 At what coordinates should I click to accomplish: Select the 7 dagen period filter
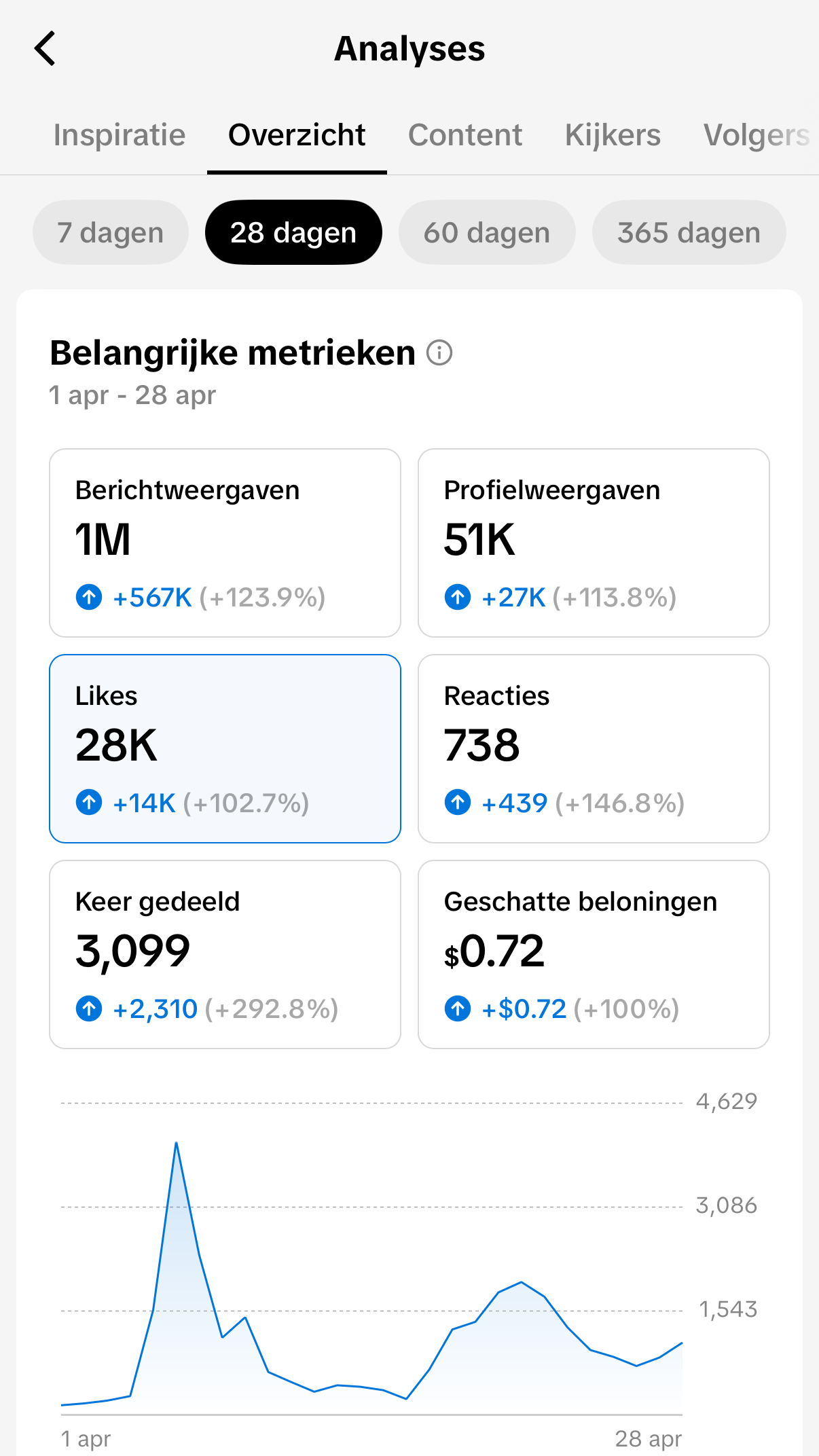coord(111,232)
